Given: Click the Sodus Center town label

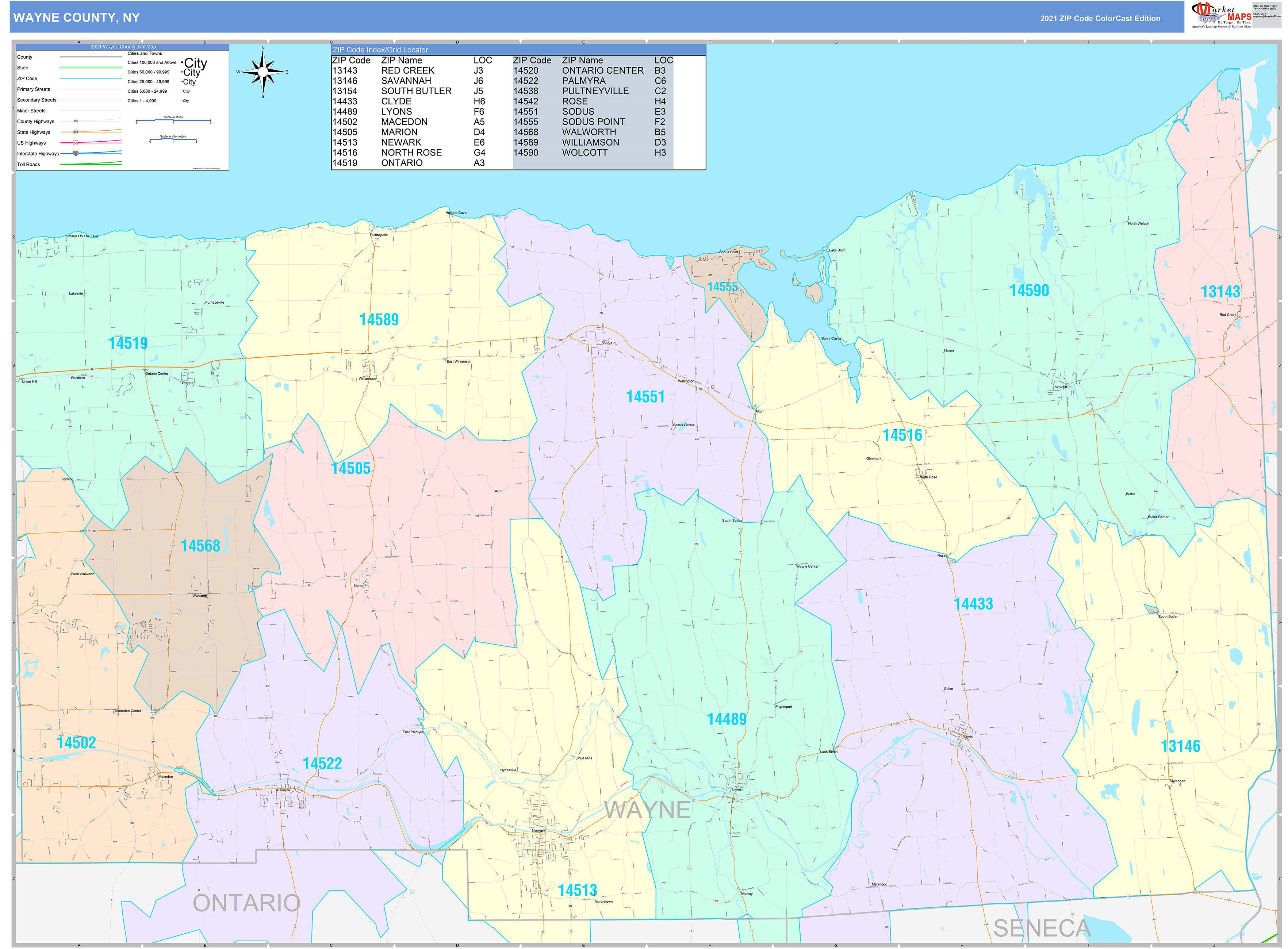Looking at the screenshot, I should [683, 425].
